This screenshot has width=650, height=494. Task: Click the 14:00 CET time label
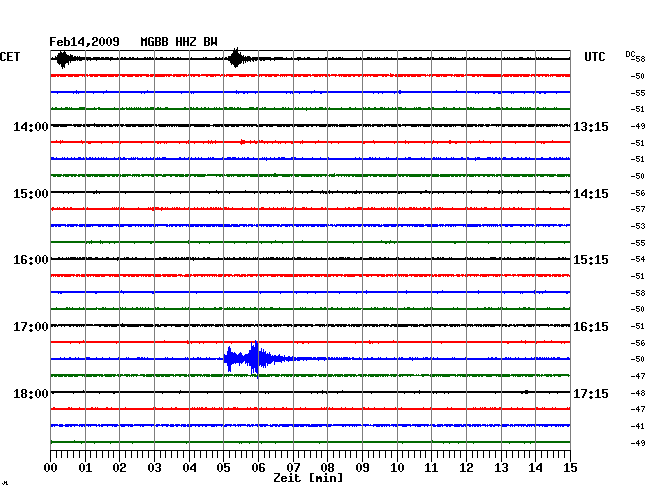31,127
